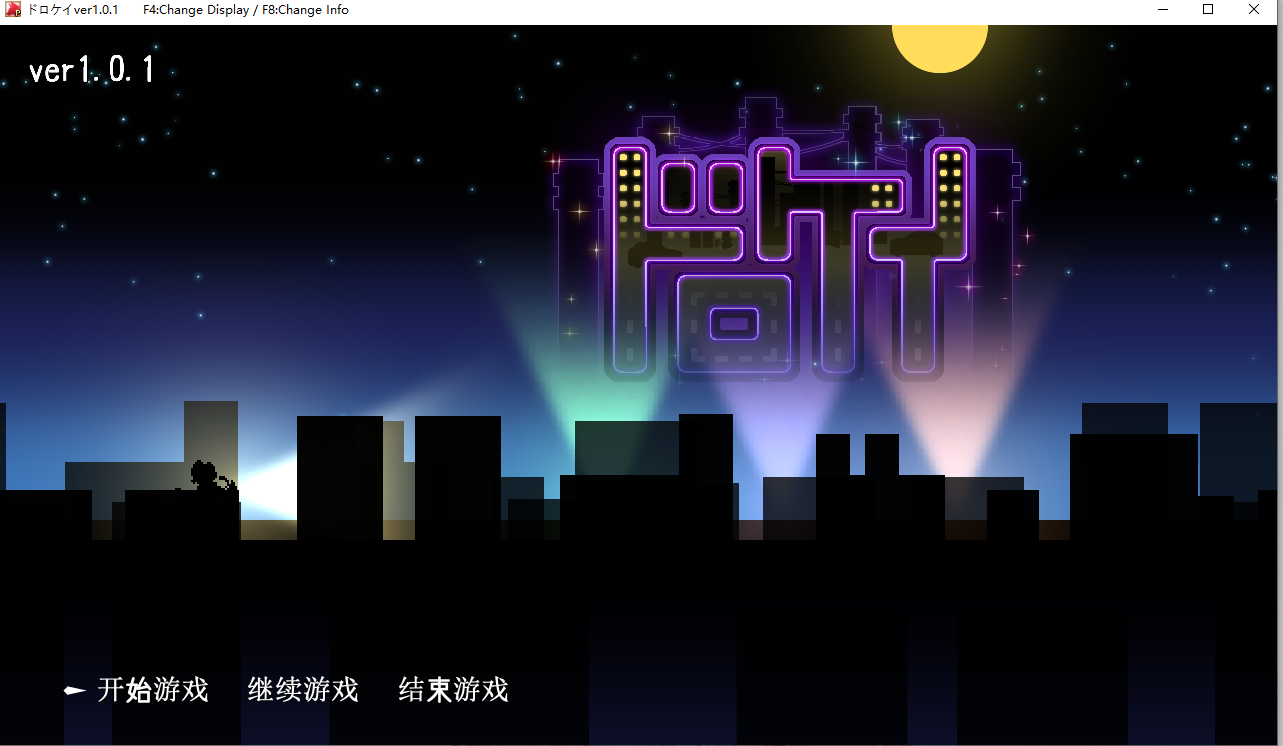The image size is (1283, 746).
Task: Click the small neon window inside the logo
Action: click(x=733, y=320)
